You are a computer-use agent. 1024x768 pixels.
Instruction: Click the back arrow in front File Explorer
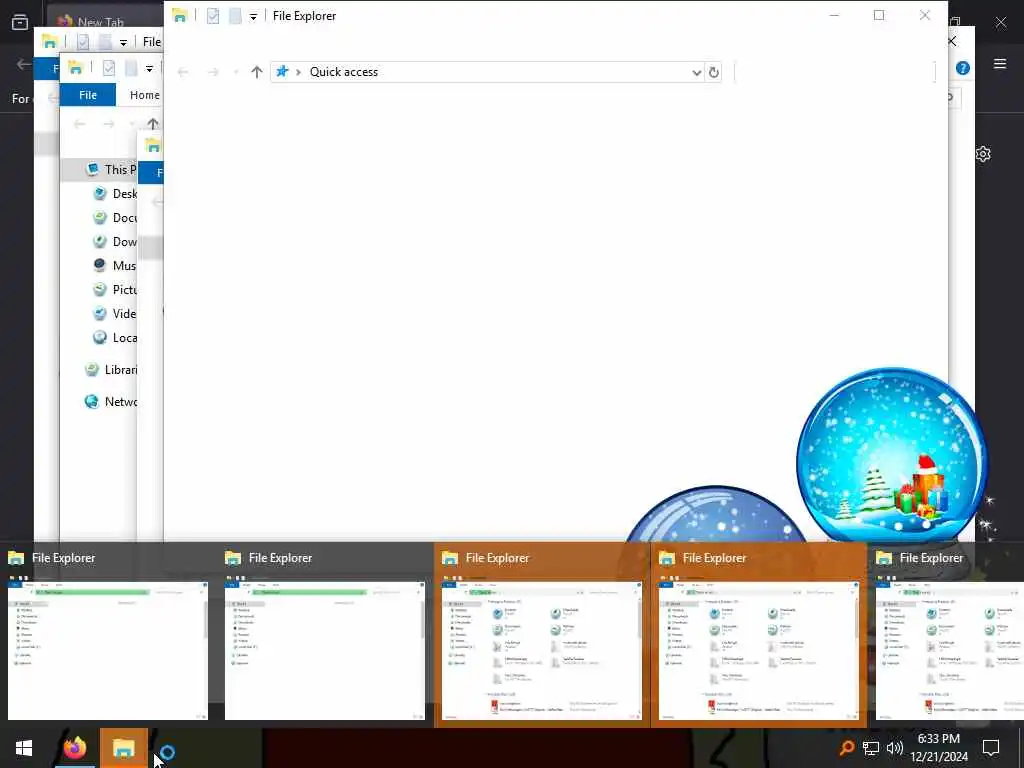pyautogui.click(x=183, y=72)
